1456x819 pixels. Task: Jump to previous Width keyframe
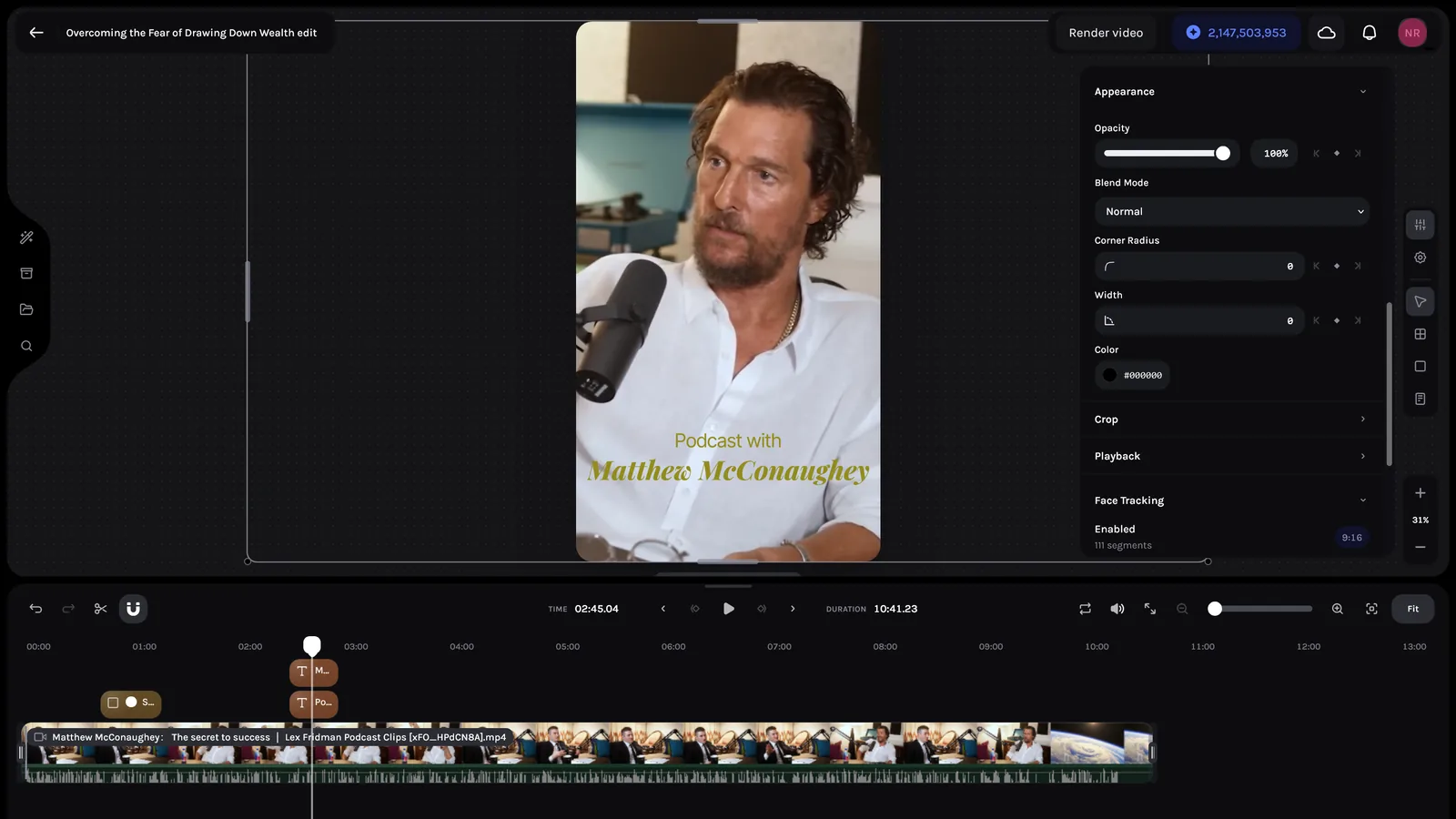pyautogui.click(x=1316, y=321)
